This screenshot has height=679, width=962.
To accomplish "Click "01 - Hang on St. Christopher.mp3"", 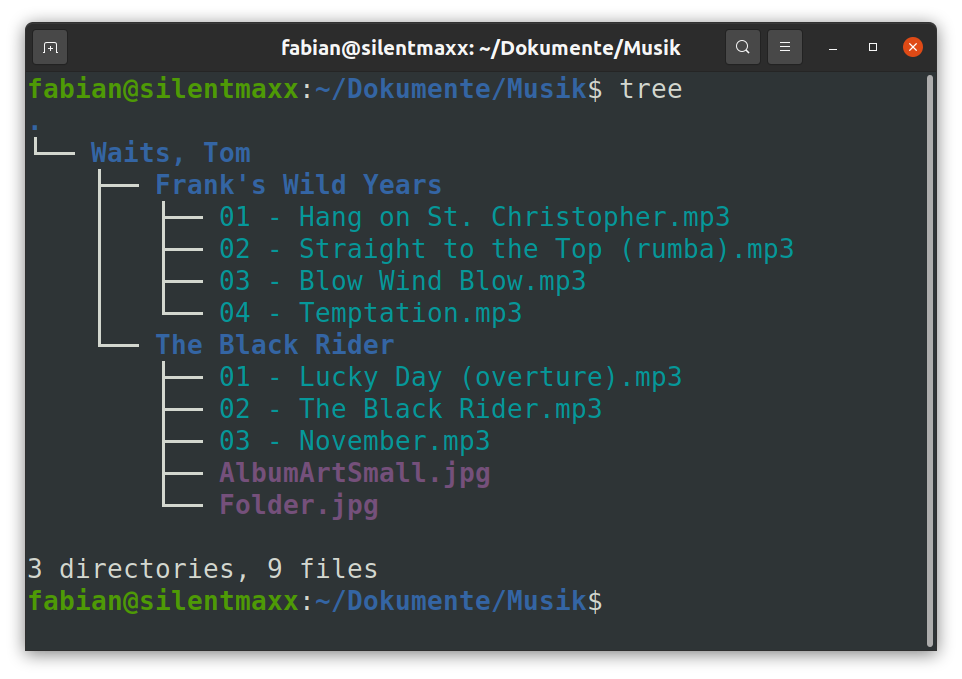I will tap(474, 217).
